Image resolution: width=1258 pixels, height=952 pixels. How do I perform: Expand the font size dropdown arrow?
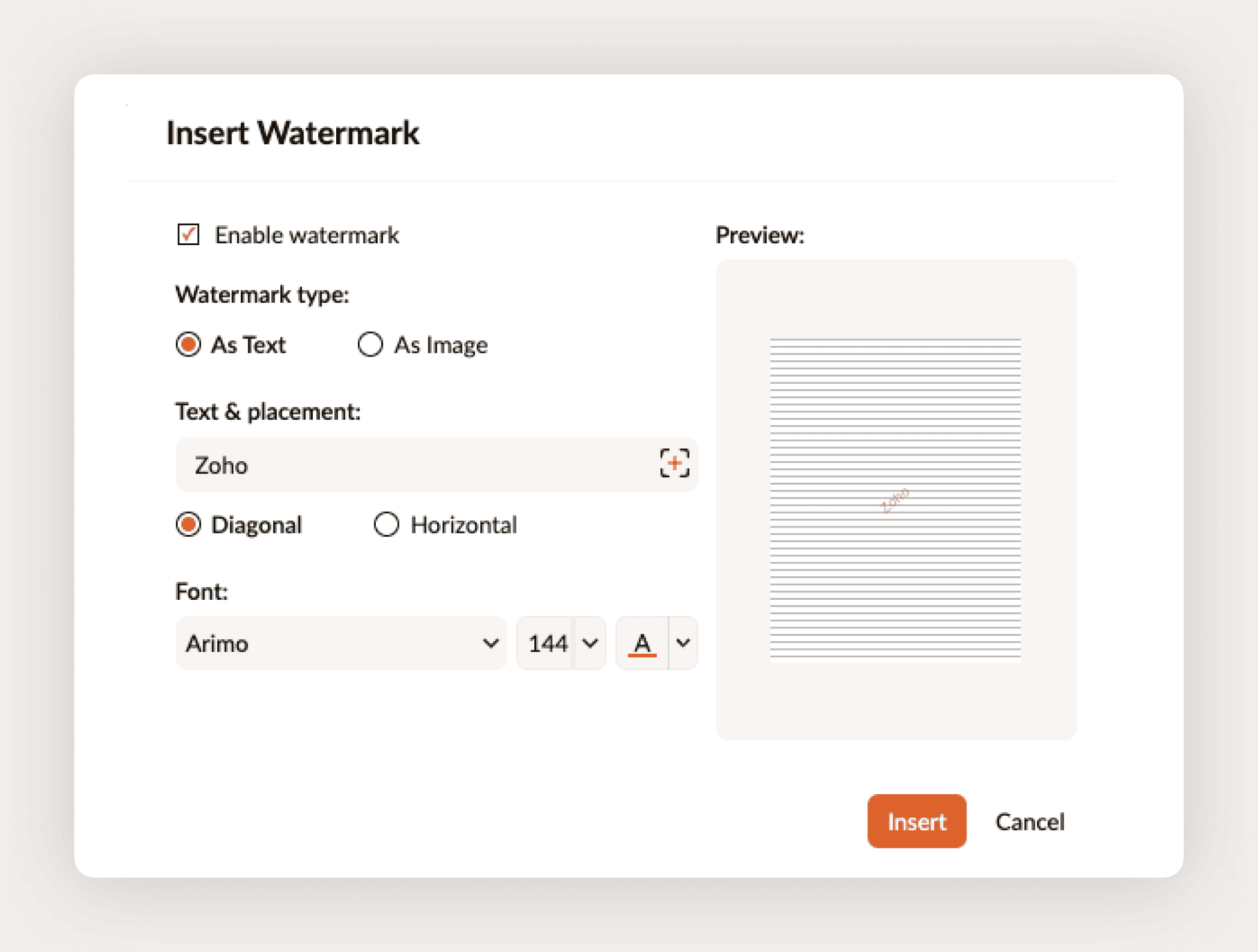point(591,643)
